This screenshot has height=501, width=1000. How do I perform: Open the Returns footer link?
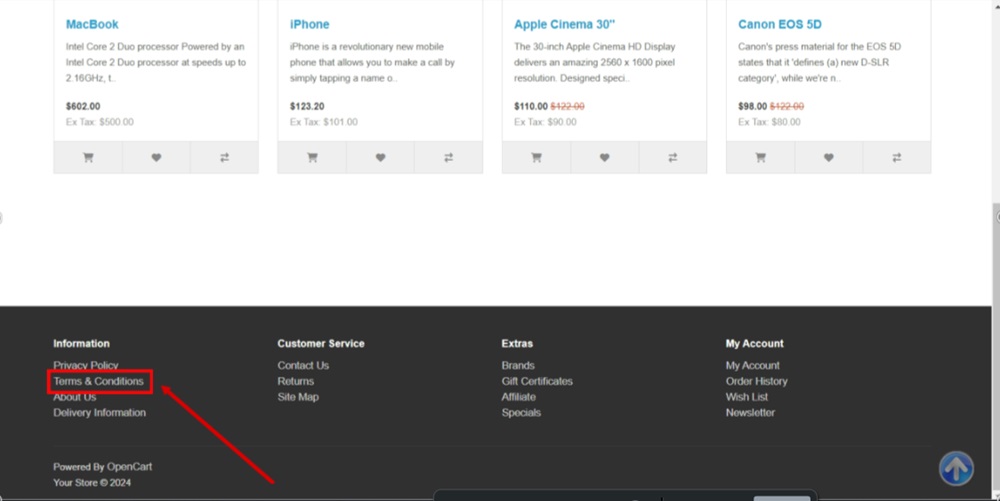click(x=295, y=381)
